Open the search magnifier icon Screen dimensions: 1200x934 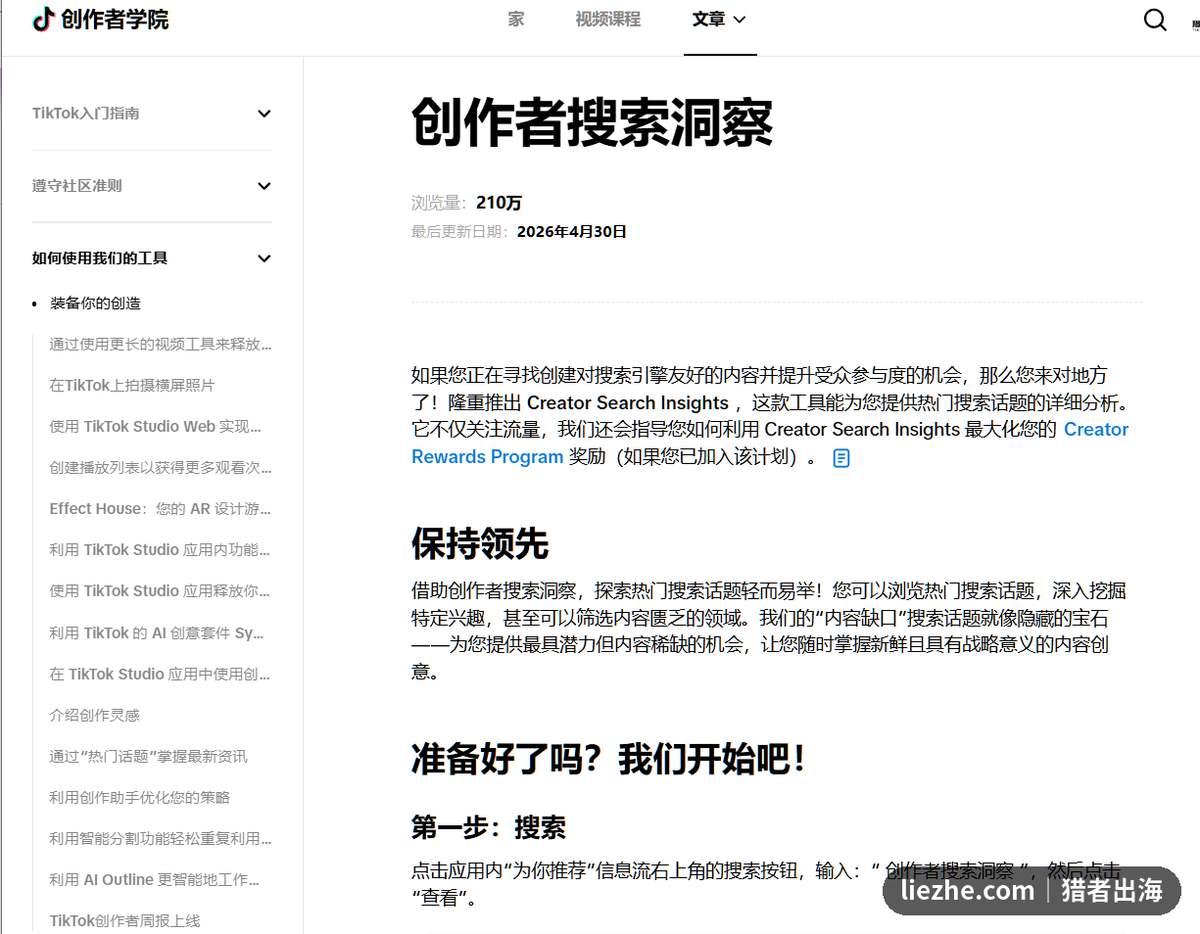pyautogui.click(x=1155, y=20)
